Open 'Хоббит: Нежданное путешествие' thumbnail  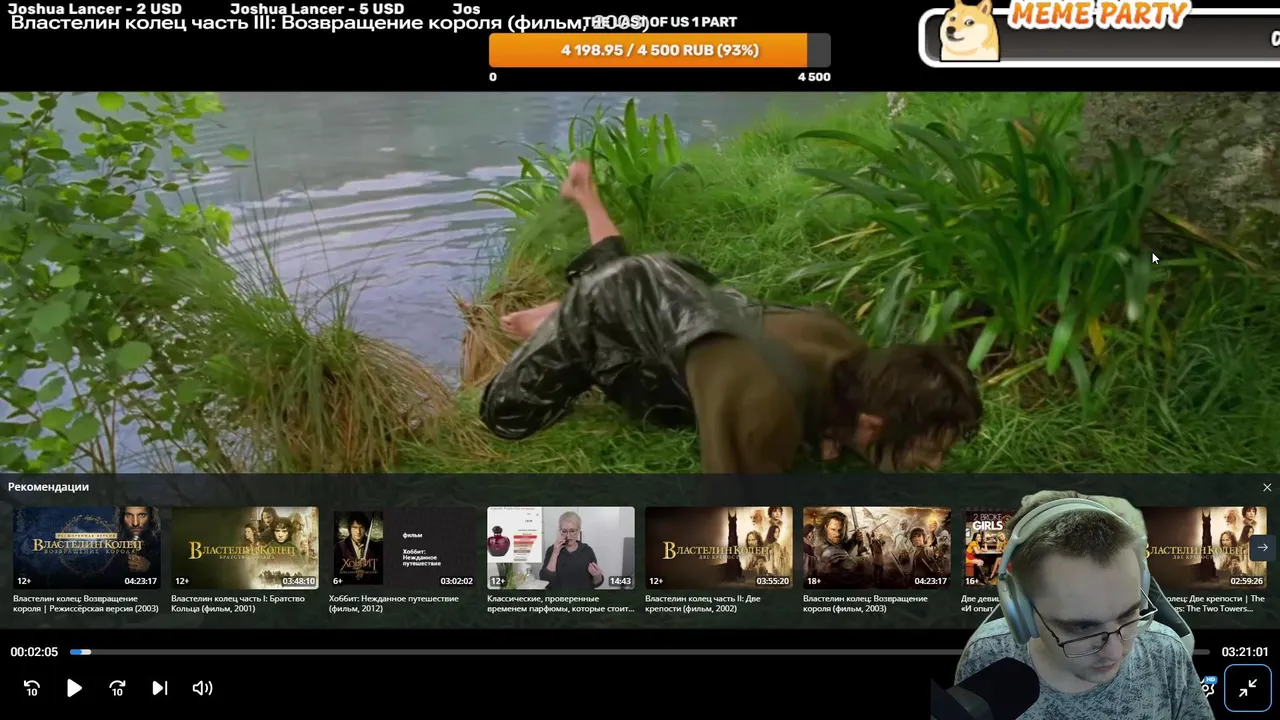(403, 547)
